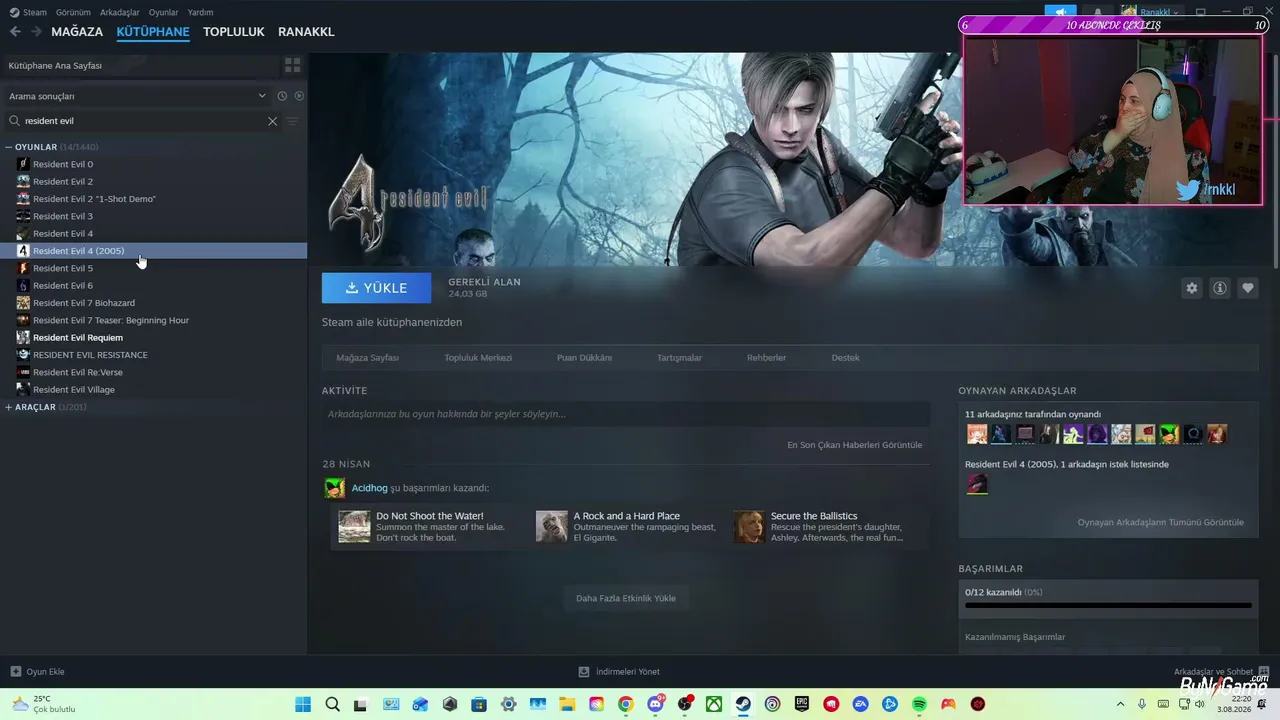Switch to the MAĞAZA tab
Viewport: 1280px width, 720px height.
tap(77, 32)
